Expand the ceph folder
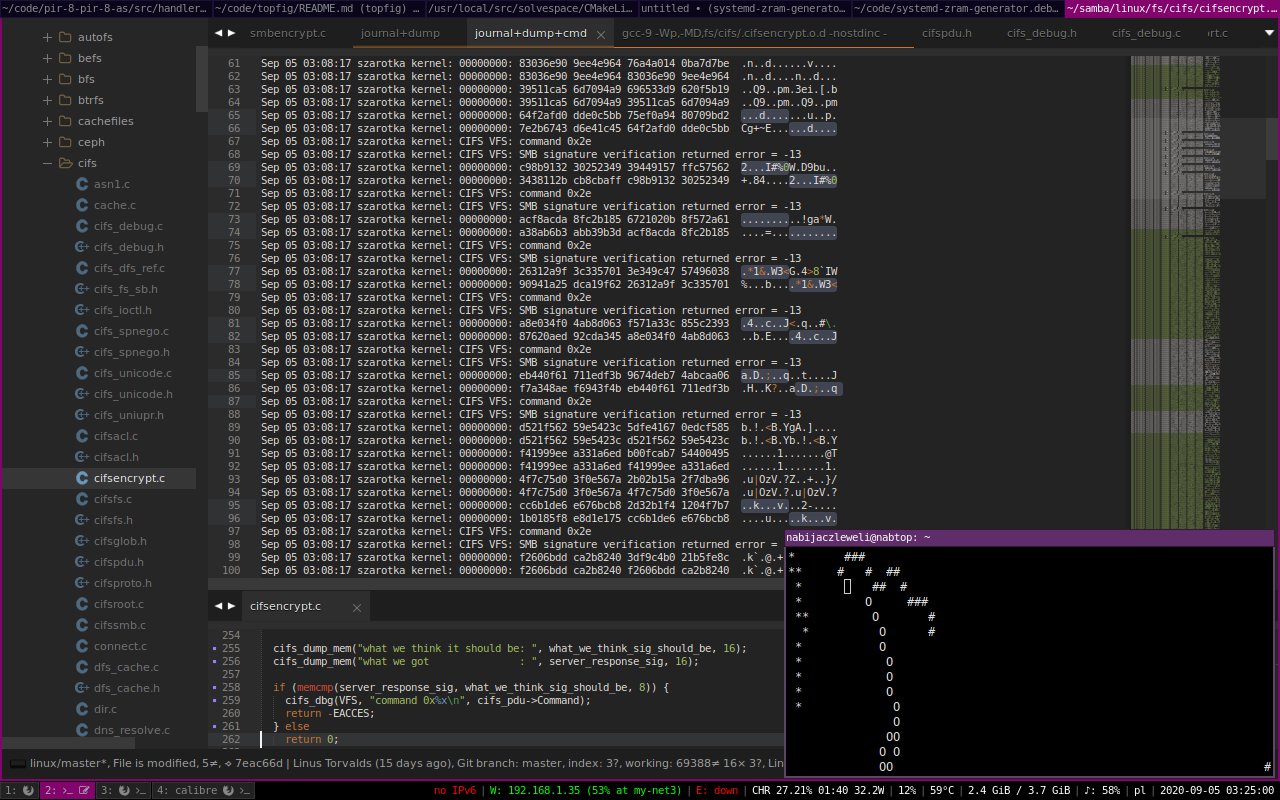1280x800 pixels. click(x=47, y=142)
